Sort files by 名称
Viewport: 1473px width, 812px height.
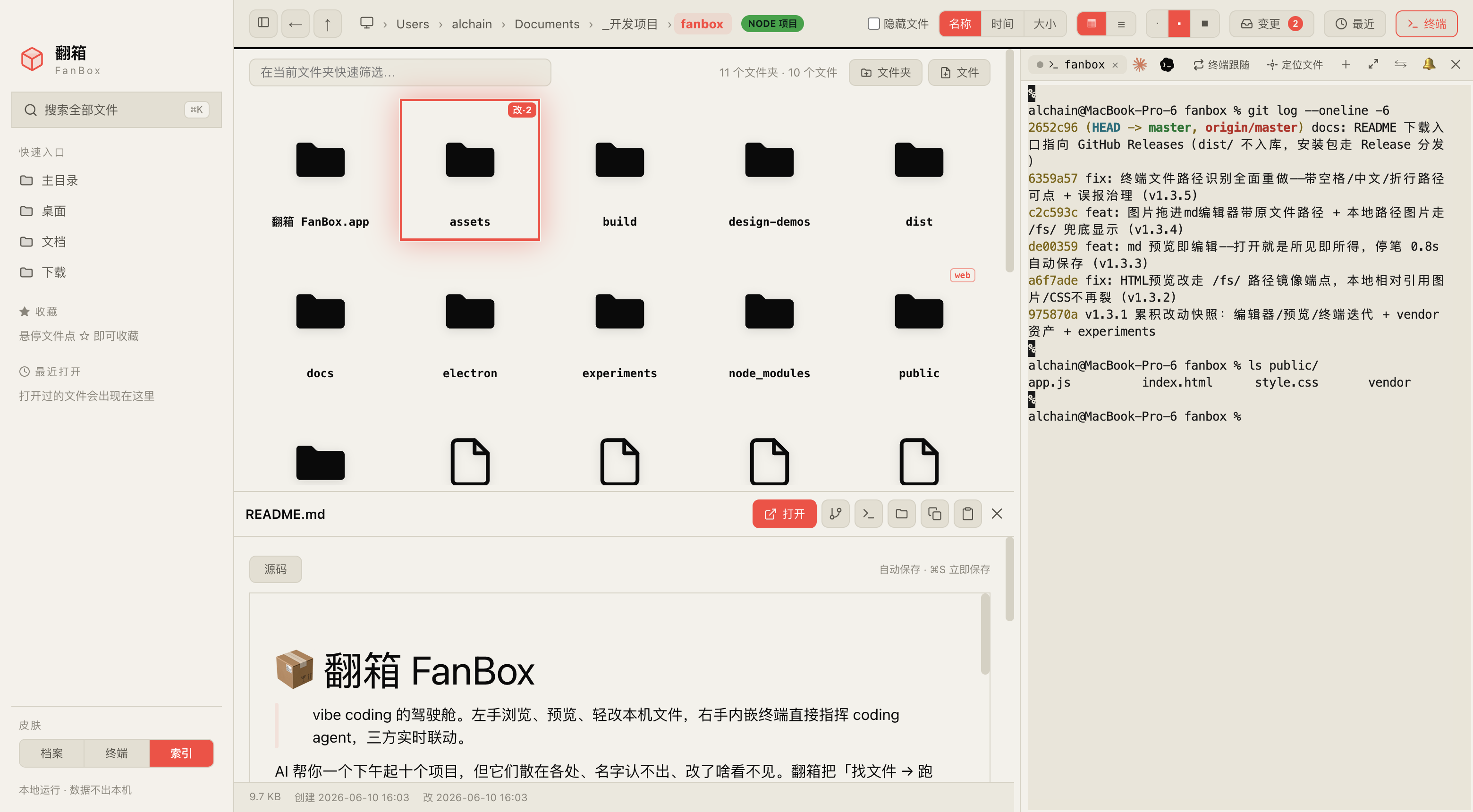coord(960,24)
